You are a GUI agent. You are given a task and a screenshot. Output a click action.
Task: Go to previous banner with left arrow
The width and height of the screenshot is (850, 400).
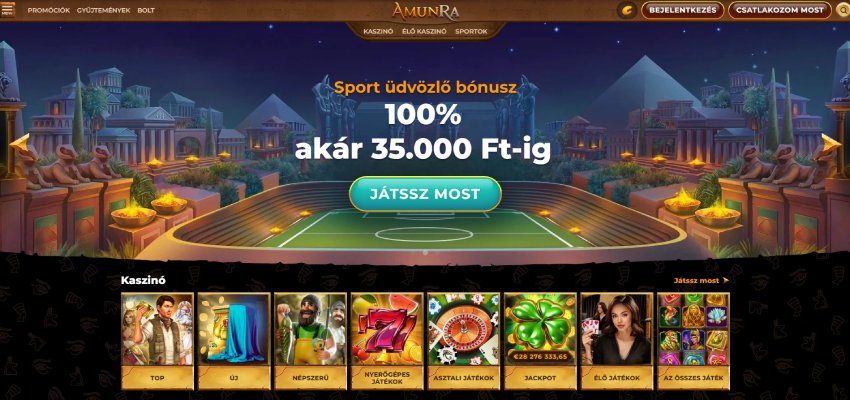(x=20, y=145)
